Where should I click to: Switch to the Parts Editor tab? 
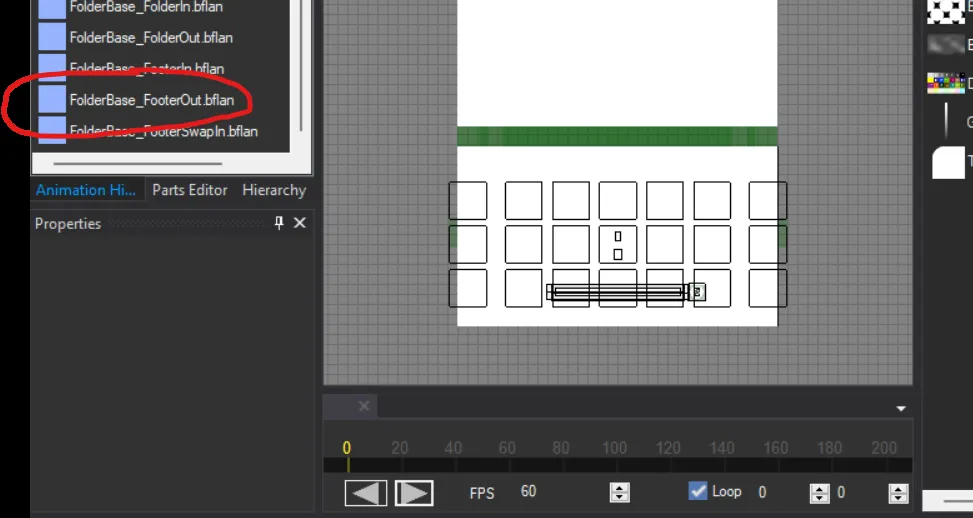coord(190,190)
